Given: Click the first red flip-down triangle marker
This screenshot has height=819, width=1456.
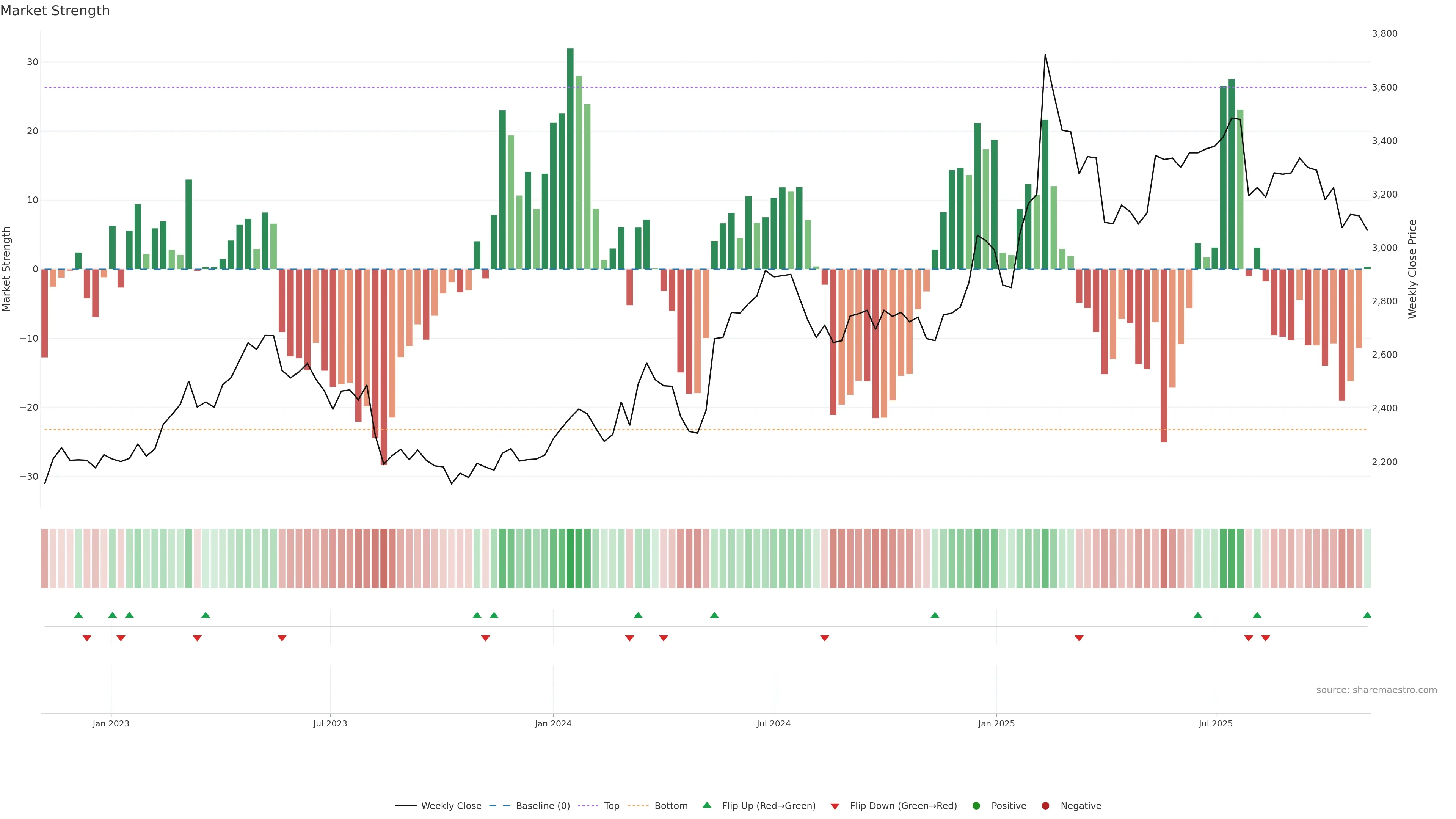Looking at the screenshot, I should pyautogui.click(x=87, y=638).
